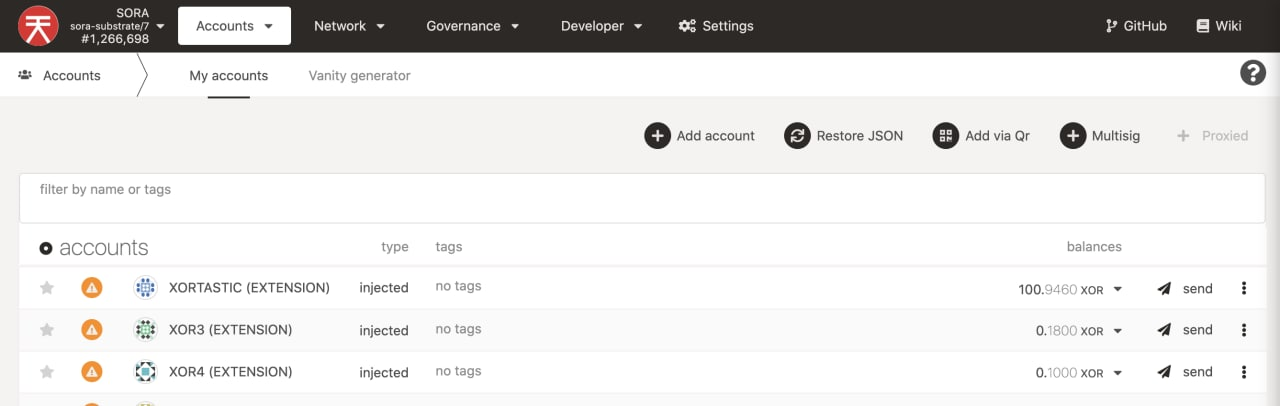Open the Accounts menu
The image size is (1280, 406).
[x=234, y=26]
